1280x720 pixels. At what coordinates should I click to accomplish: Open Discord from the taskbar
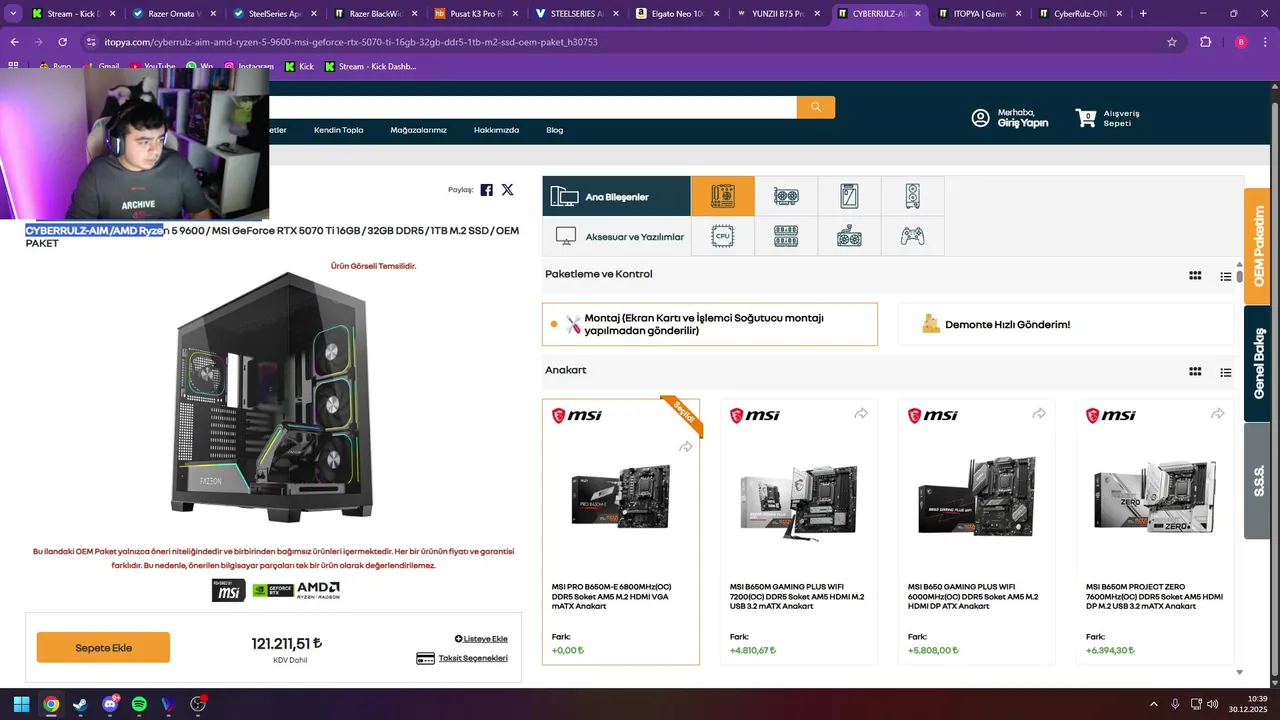pyautogui.click(x=110, y=704)
